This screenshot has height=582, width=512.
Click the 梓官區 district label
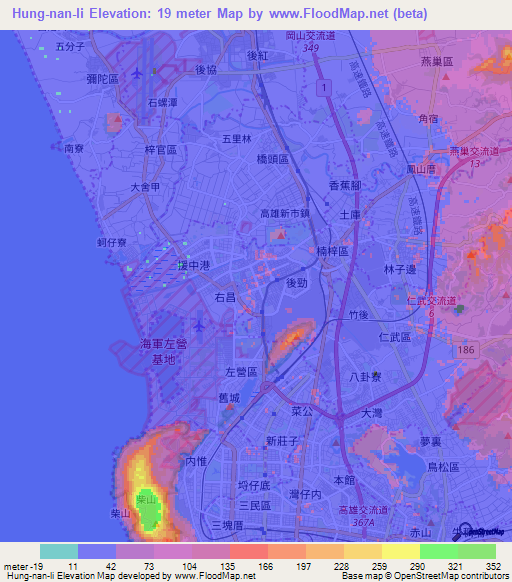161,150
